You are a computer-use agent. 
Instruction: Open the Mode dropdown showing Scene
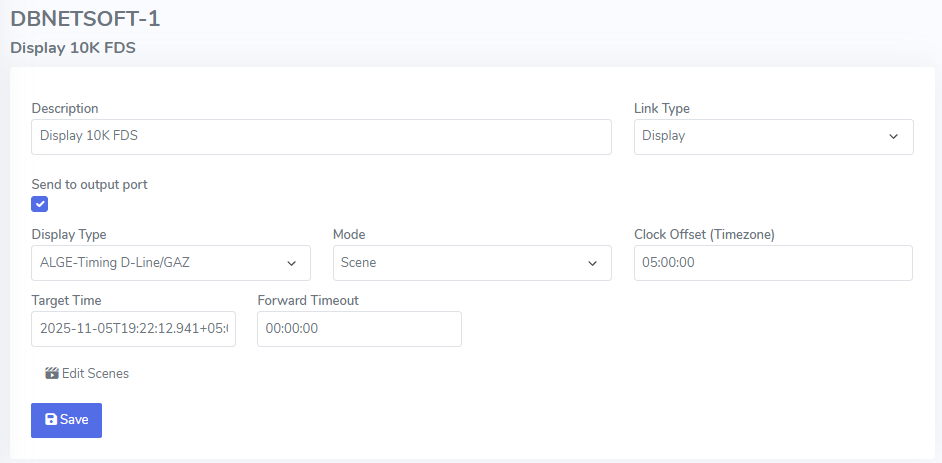coord(471,263)
